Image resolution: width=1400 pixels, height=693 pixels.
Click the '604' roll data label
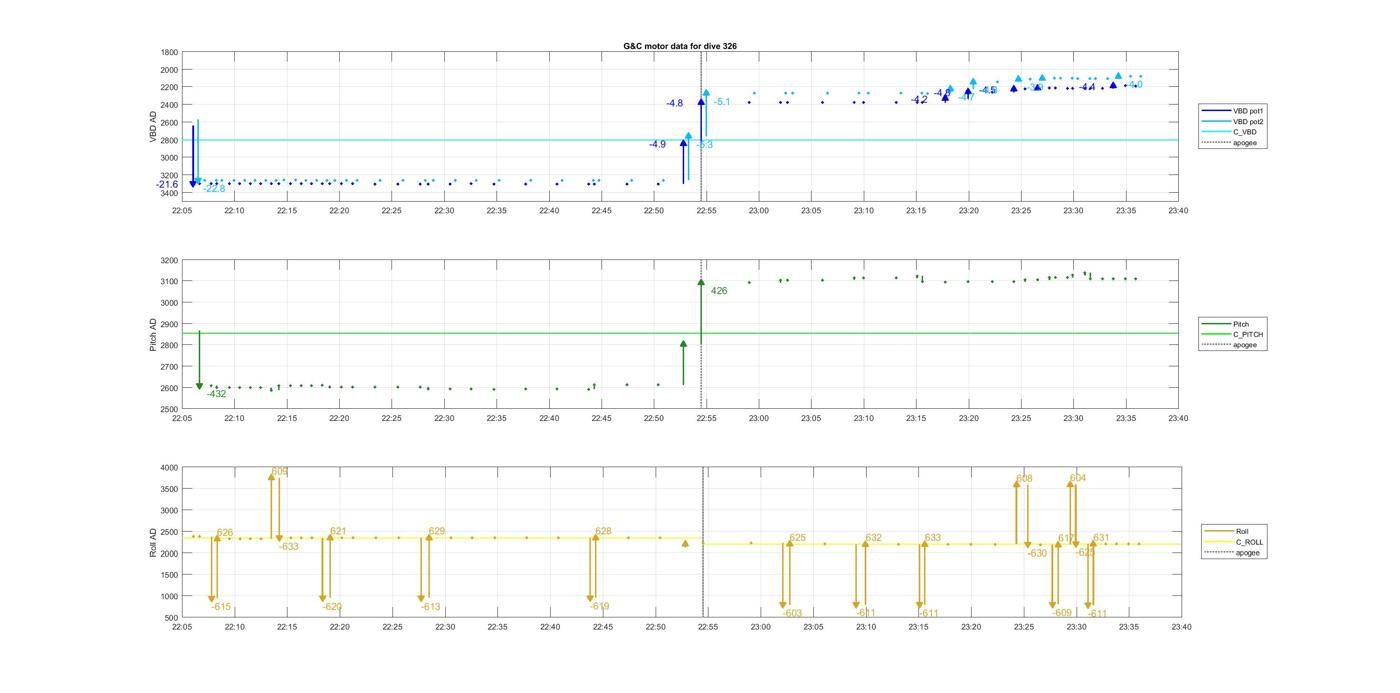[x=1078, y=479]
